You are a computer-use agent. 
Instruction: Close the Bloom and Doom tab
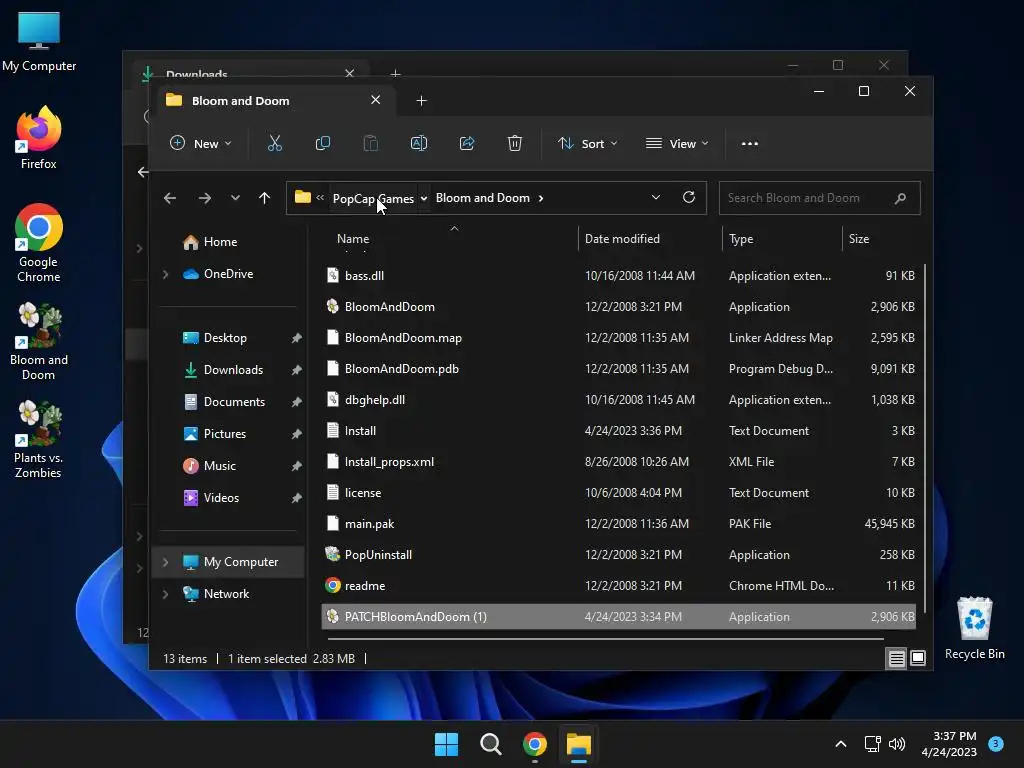pos(376,100)
